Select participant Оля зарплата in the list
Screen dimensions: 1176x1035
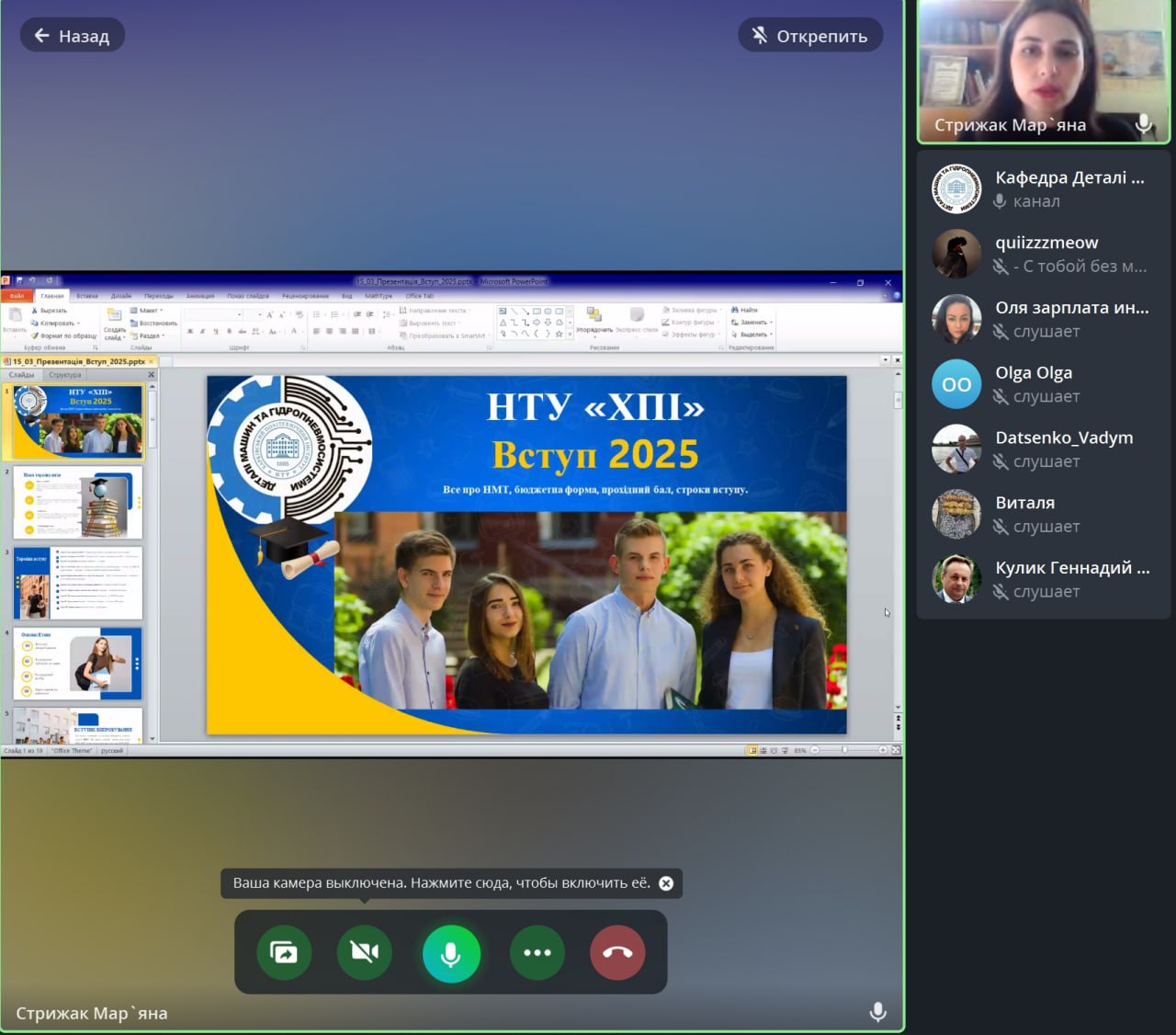(x=1043, y=319)
